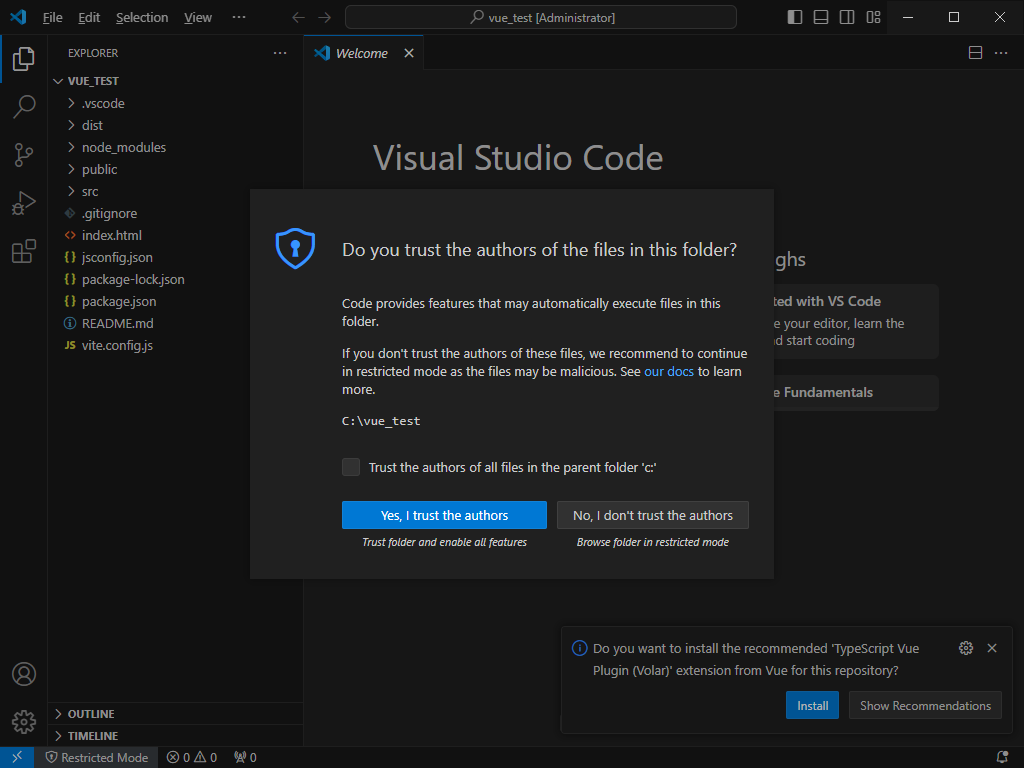Go forward with the right arrow
The width and height of the screenshot is (1024, 768).
click(x=325, y=18)
